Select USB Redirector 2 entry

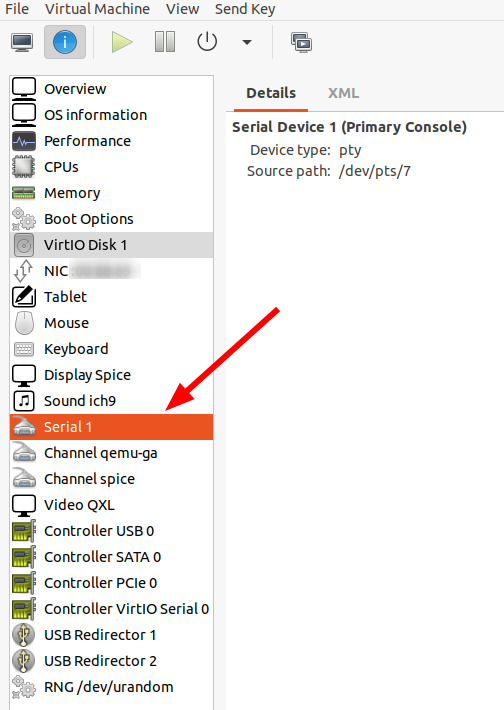pos(111,661)
